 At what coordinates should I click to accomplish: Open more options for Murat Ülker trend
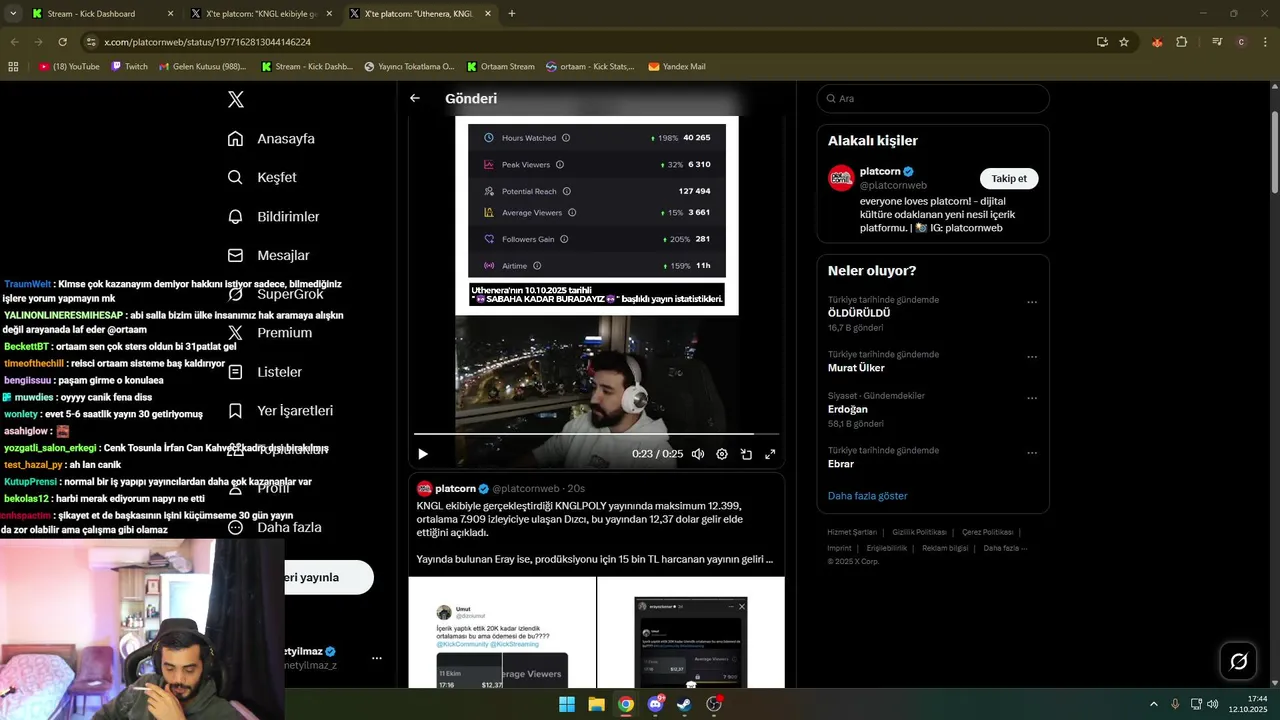(x=1032, y=357)
